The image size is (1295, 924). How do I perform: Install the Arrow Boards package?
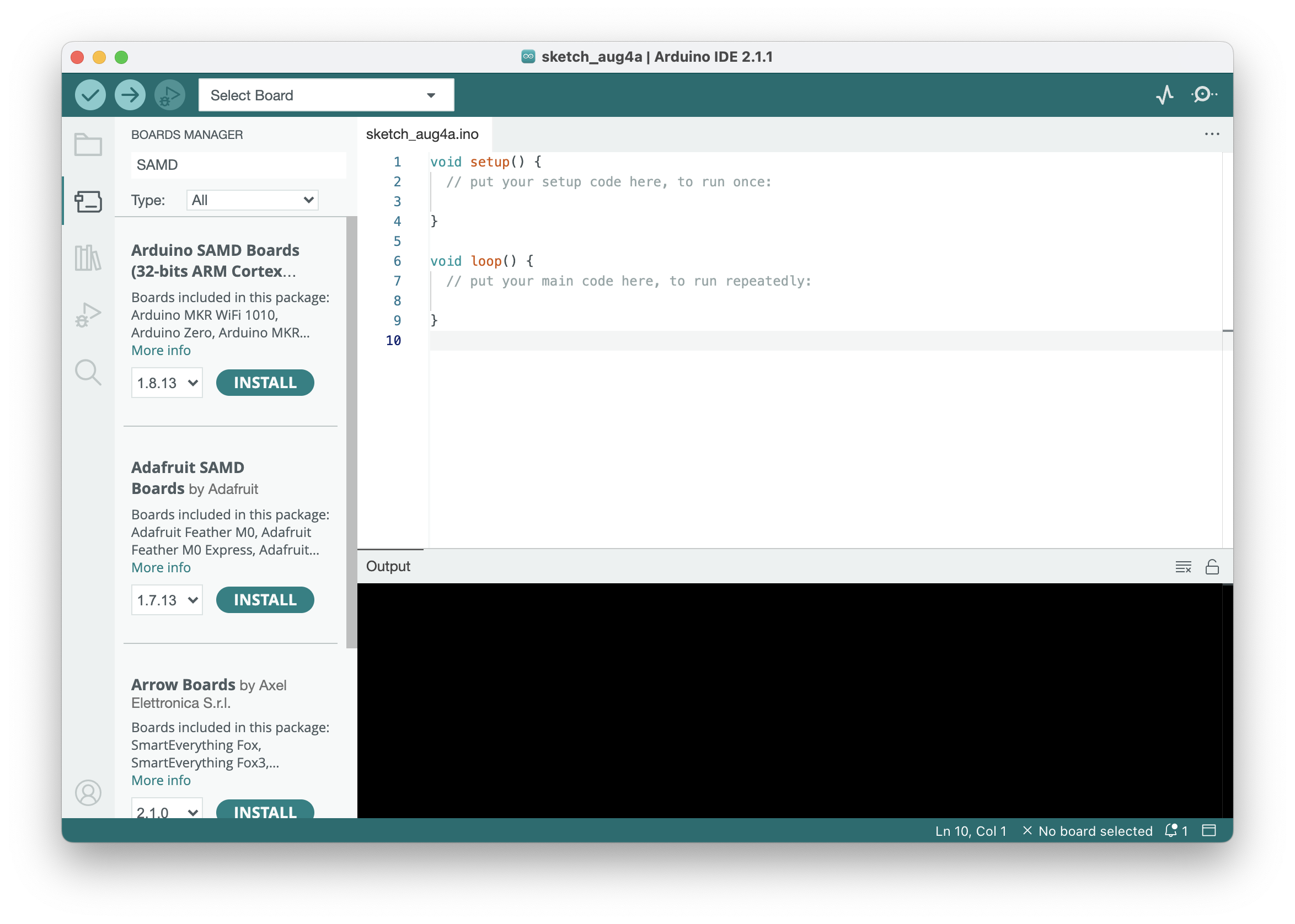tap(265, 810)
